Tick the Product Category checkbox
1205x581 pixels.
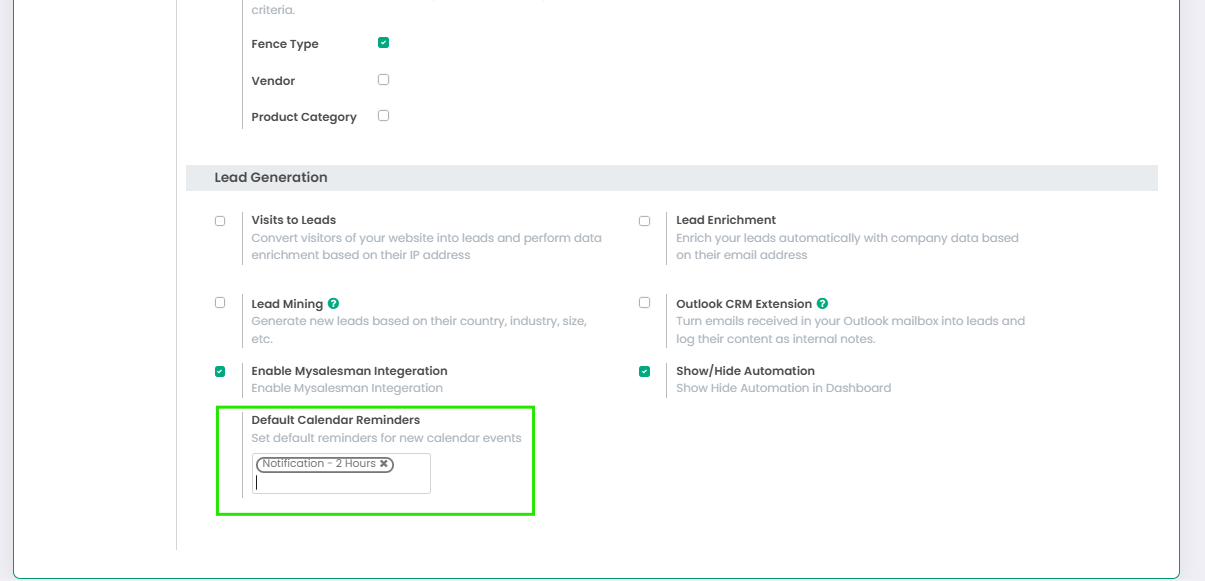click(383, 116)
